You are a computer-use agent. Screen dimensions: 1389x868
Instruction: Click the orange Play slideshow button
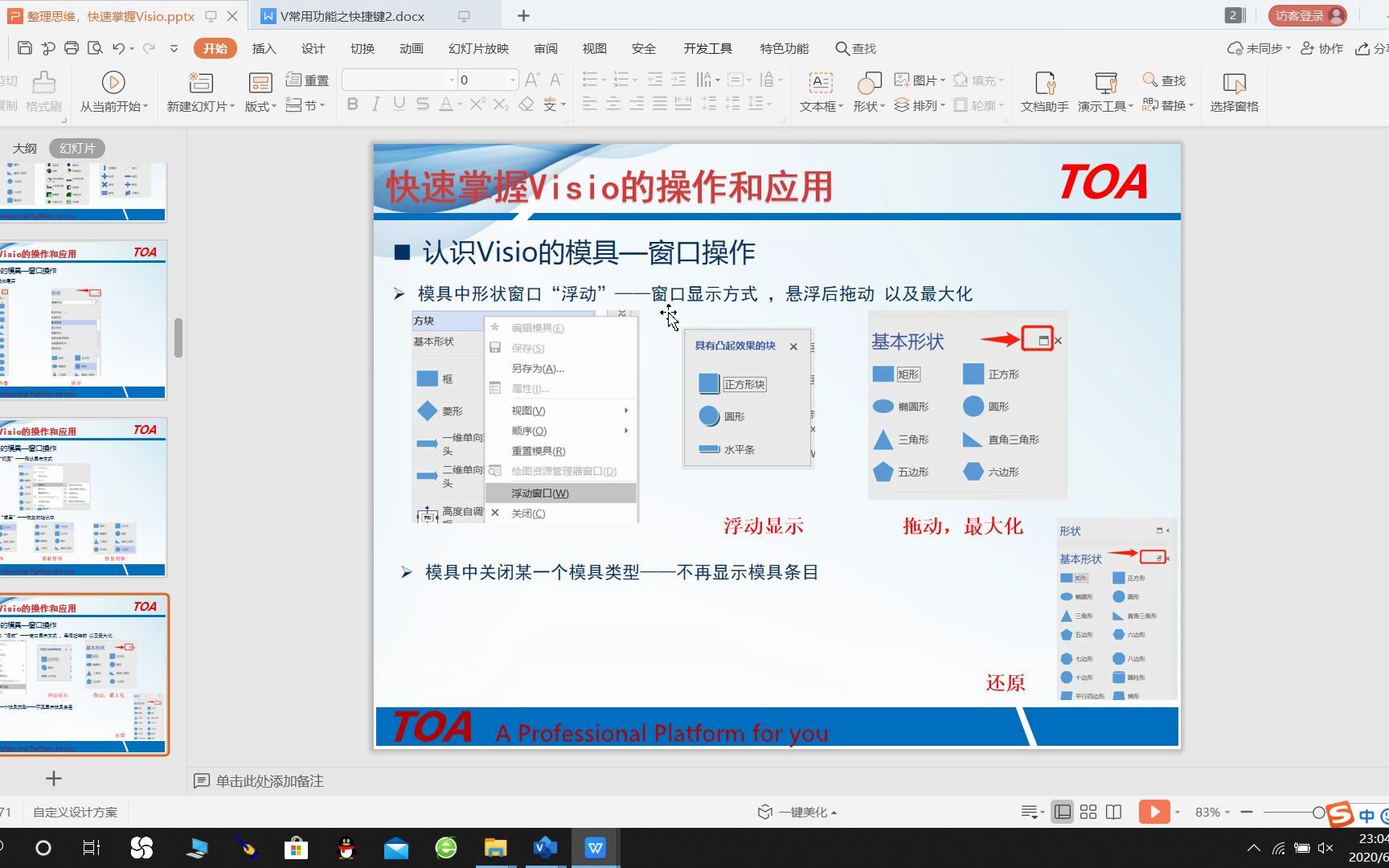point(1154,812)
